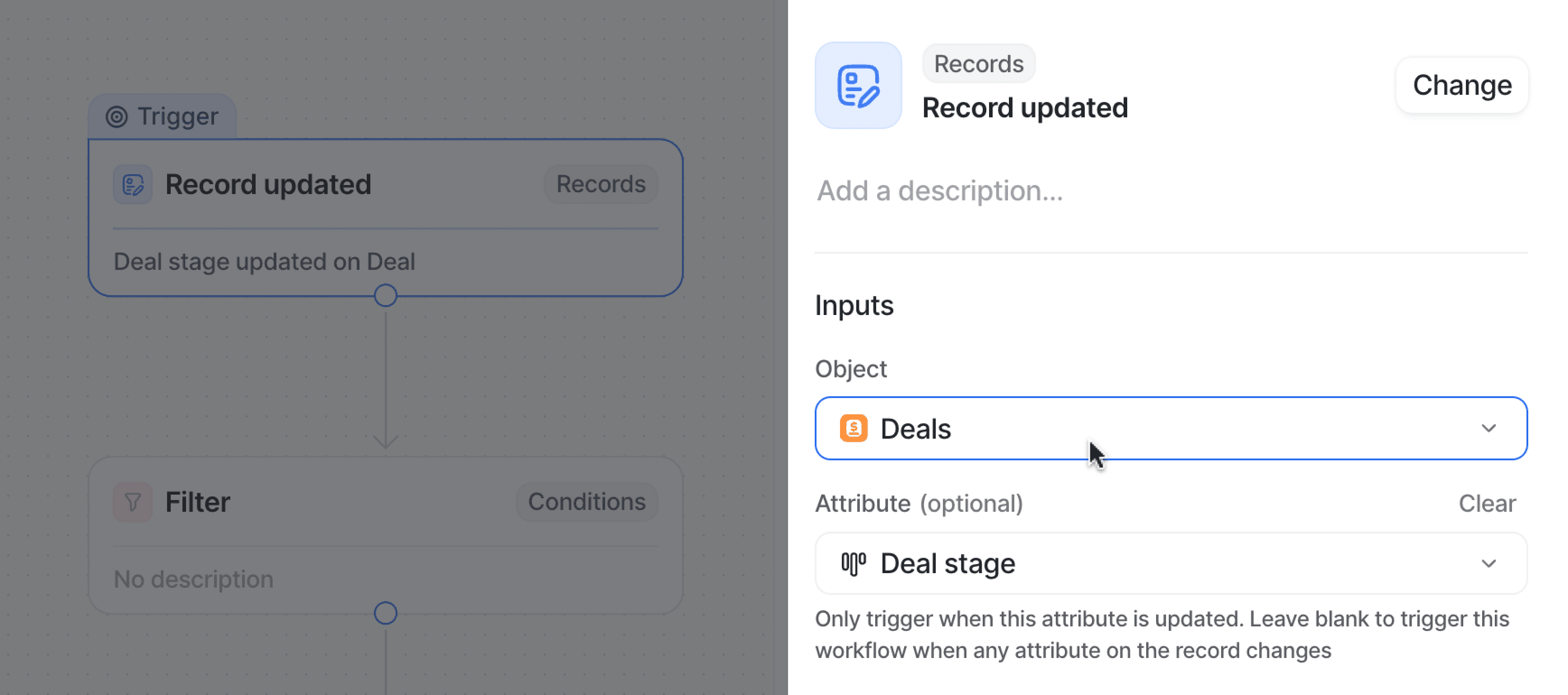
Task: Expand the Deals dropdown chevron
Action: pos(1489,428)
